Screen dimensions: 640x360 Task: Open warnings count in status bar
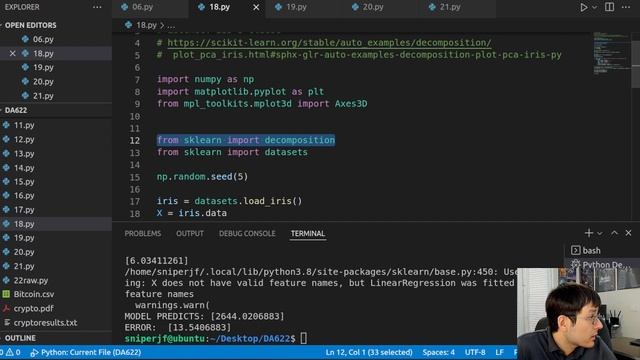13,352
